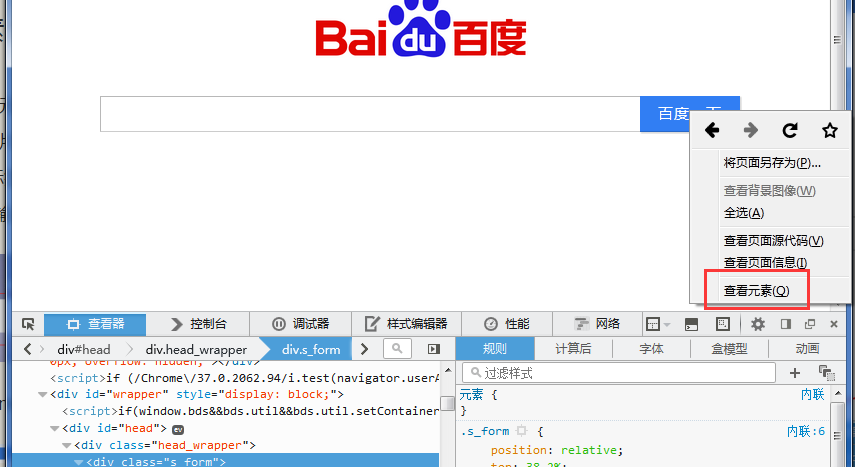Collapse the inspector sidebar pane icon

click(x=433, y=349)
